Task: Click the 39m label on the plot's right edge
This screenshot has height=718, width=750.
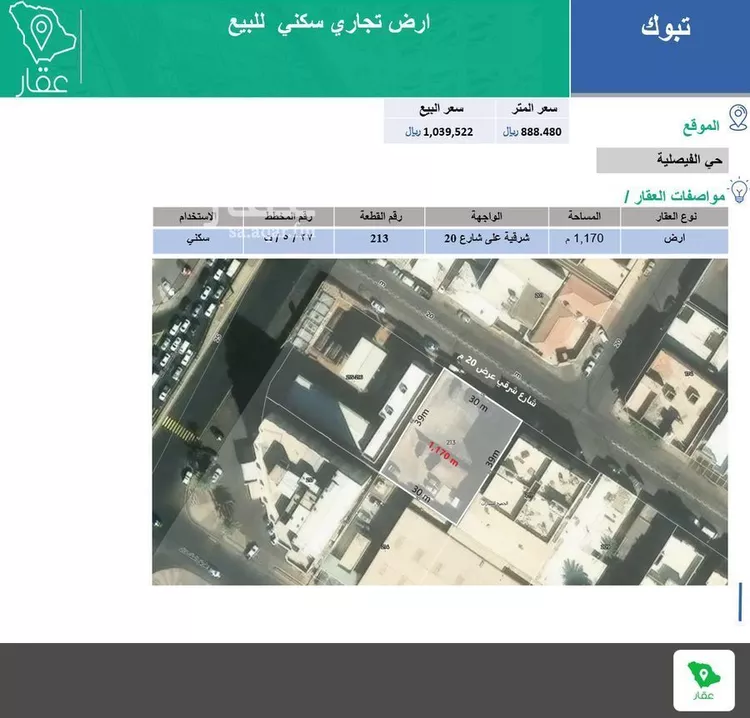Action: tap(493, 458)
